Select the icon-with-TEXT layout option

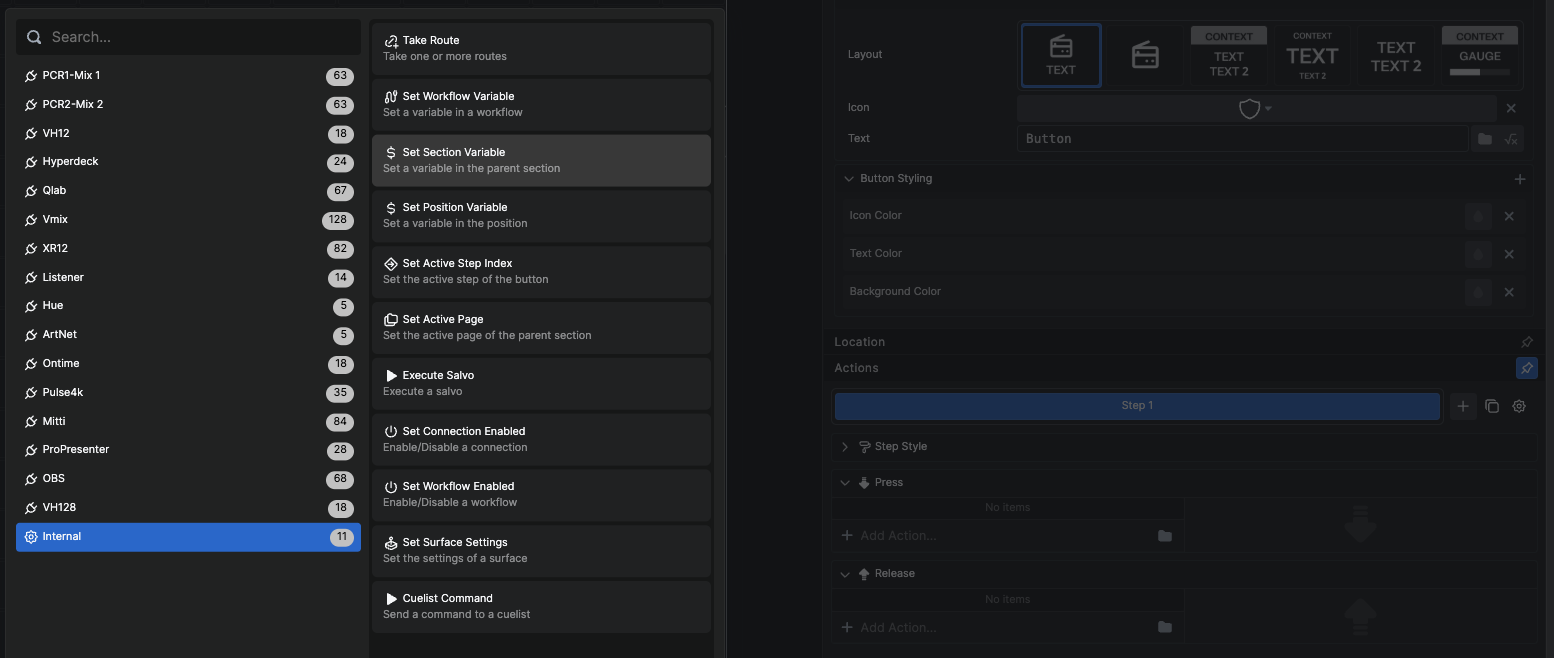click(x=1061, y=56)
